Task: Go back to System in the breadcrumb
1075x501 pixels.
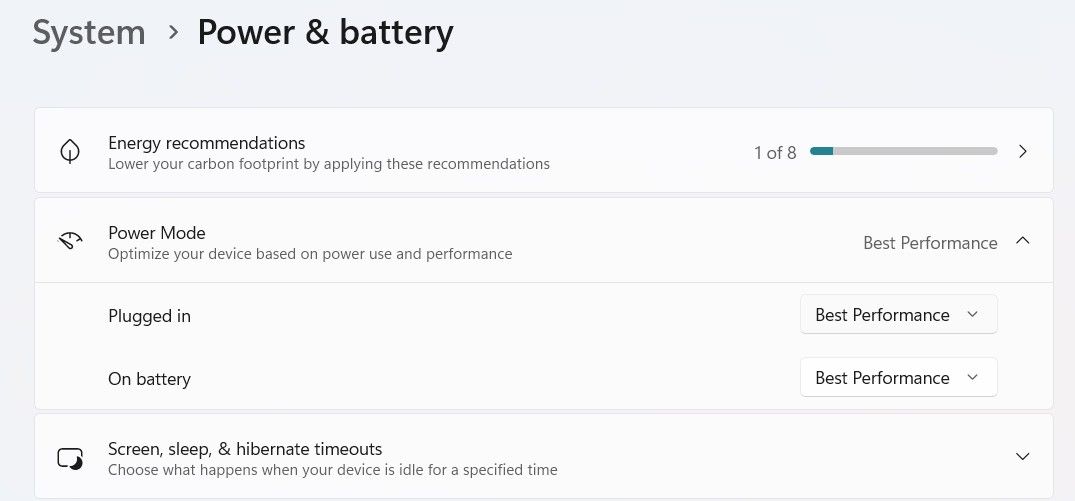Action: [x=89, y=32]
